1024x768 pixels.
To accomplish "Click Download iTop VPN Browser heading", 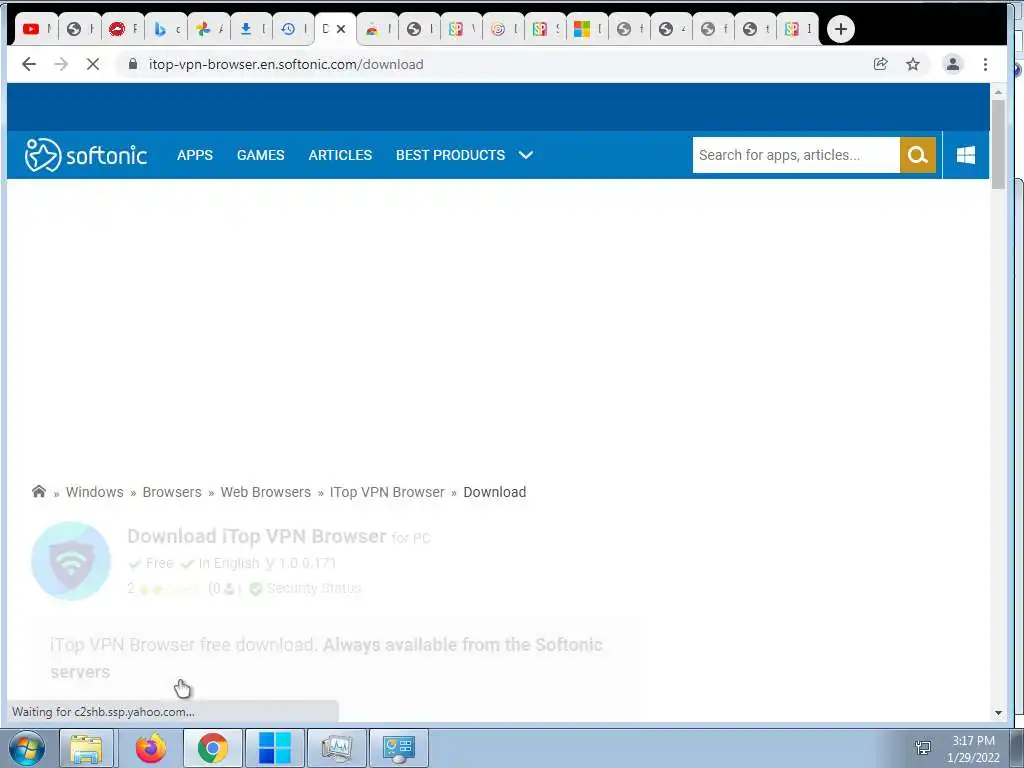I will click(257, 536).
